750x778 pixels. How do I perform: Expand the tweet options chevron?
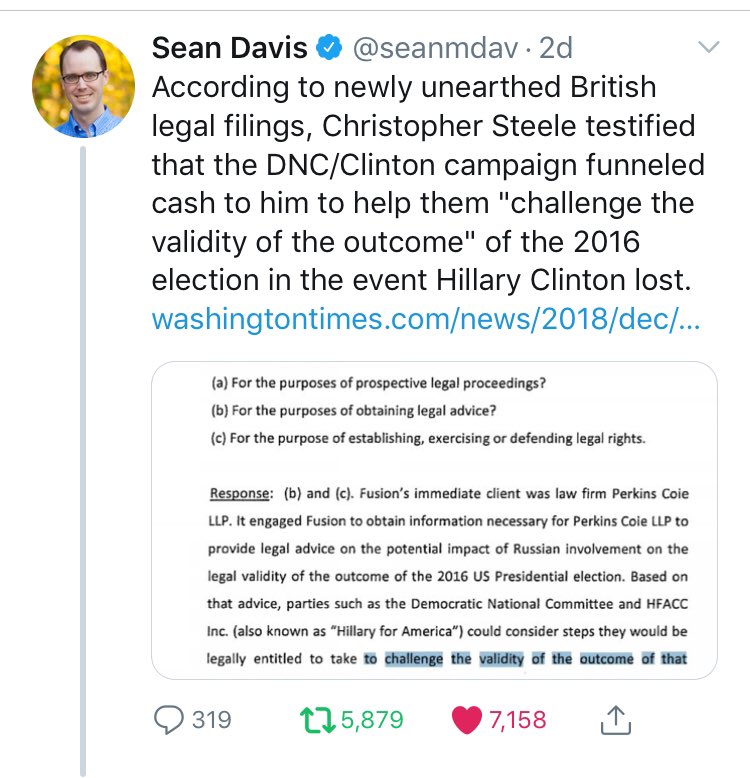[x=707, y=47]
